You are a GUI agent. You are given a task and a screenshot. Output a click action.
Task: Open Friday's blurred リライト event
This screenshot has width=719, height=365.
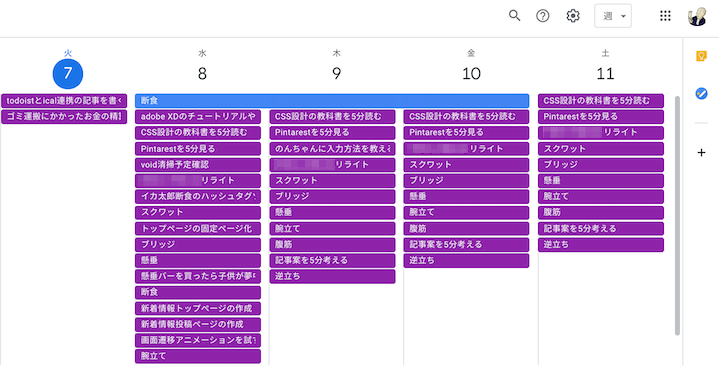(466, 149)
